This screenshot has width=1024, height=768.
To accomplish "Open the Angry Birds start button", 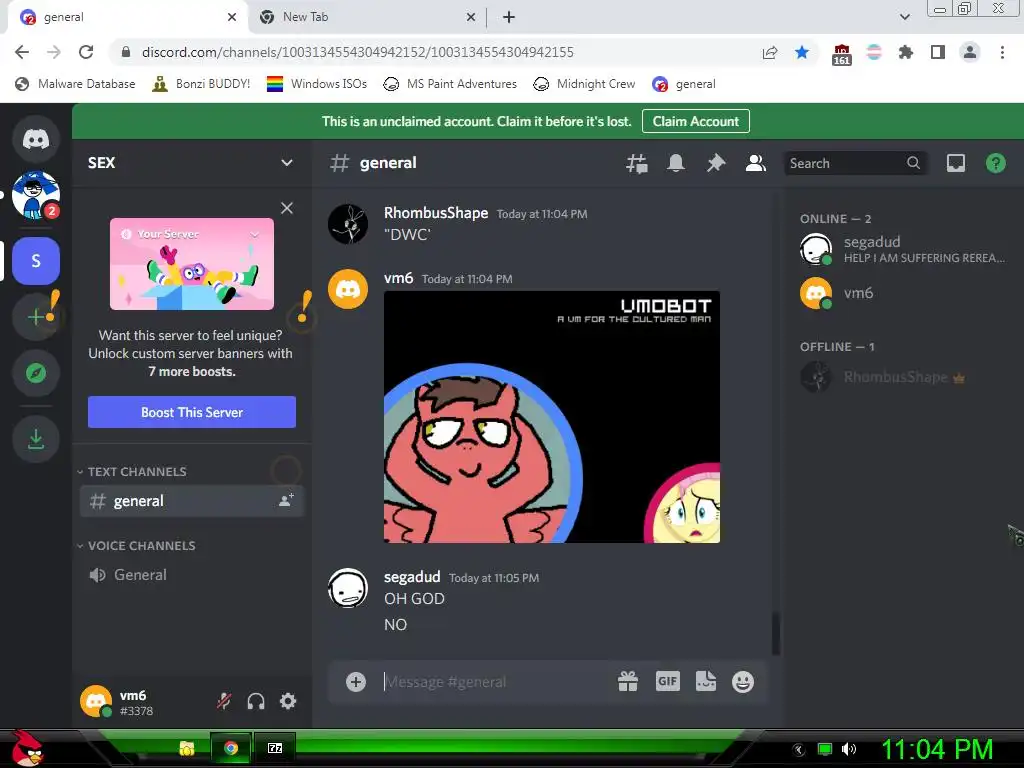I will point(26,748).
